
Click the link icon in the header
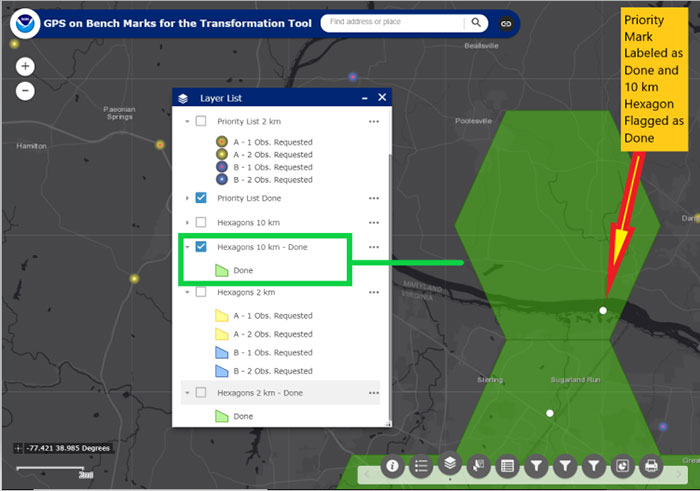[x=506, y=22]
